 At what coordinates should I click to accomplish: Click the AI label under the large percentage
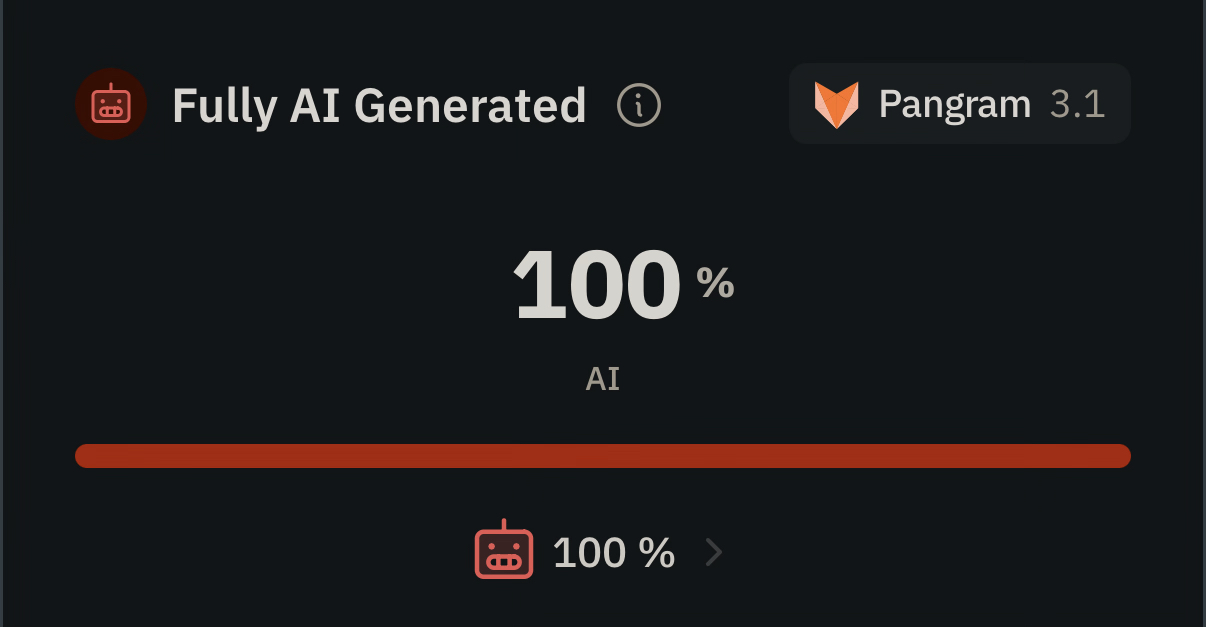coord(603,380)
